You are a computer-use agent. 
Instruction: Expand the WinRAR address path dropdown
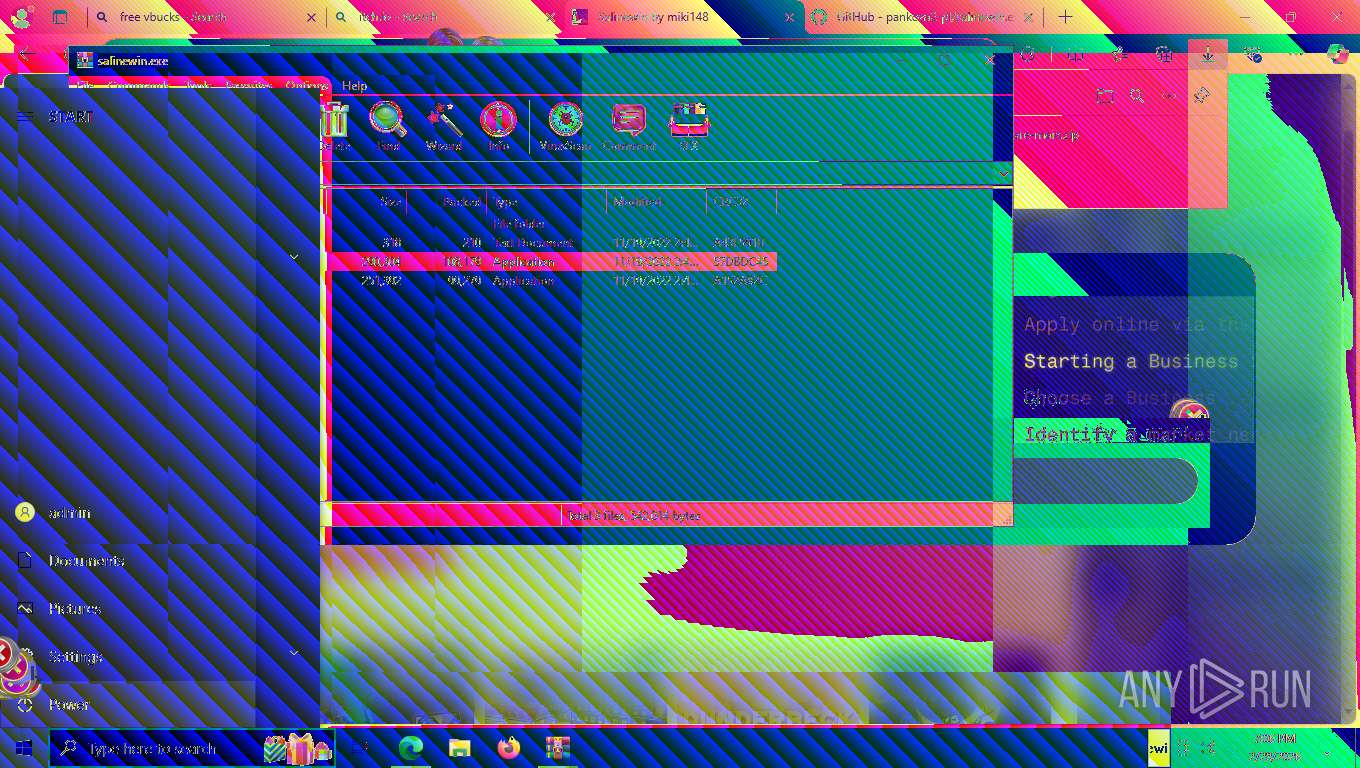1003,174
